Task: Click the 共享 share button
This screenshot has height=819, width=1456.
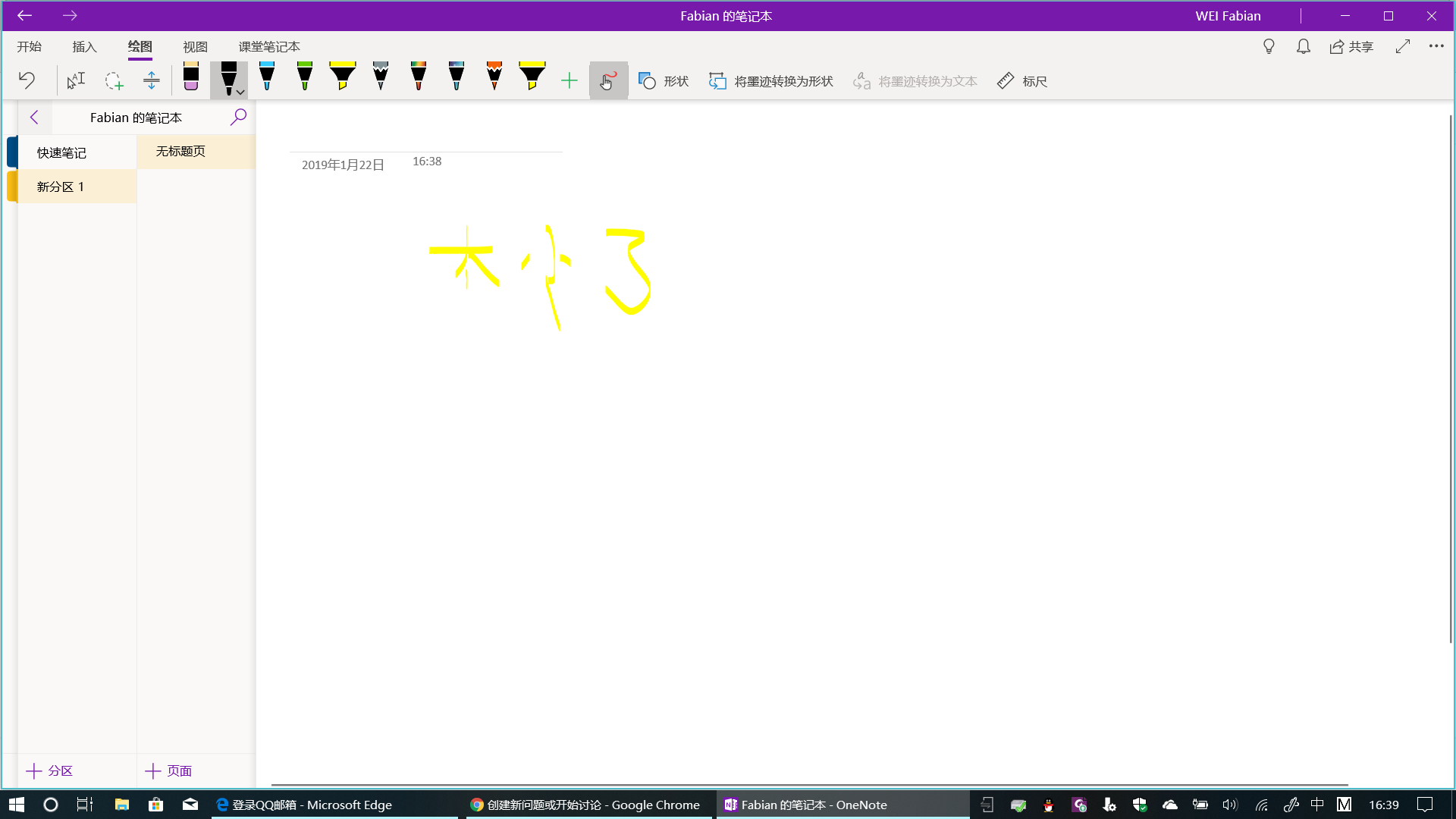Action: (x=1351, y=47)
